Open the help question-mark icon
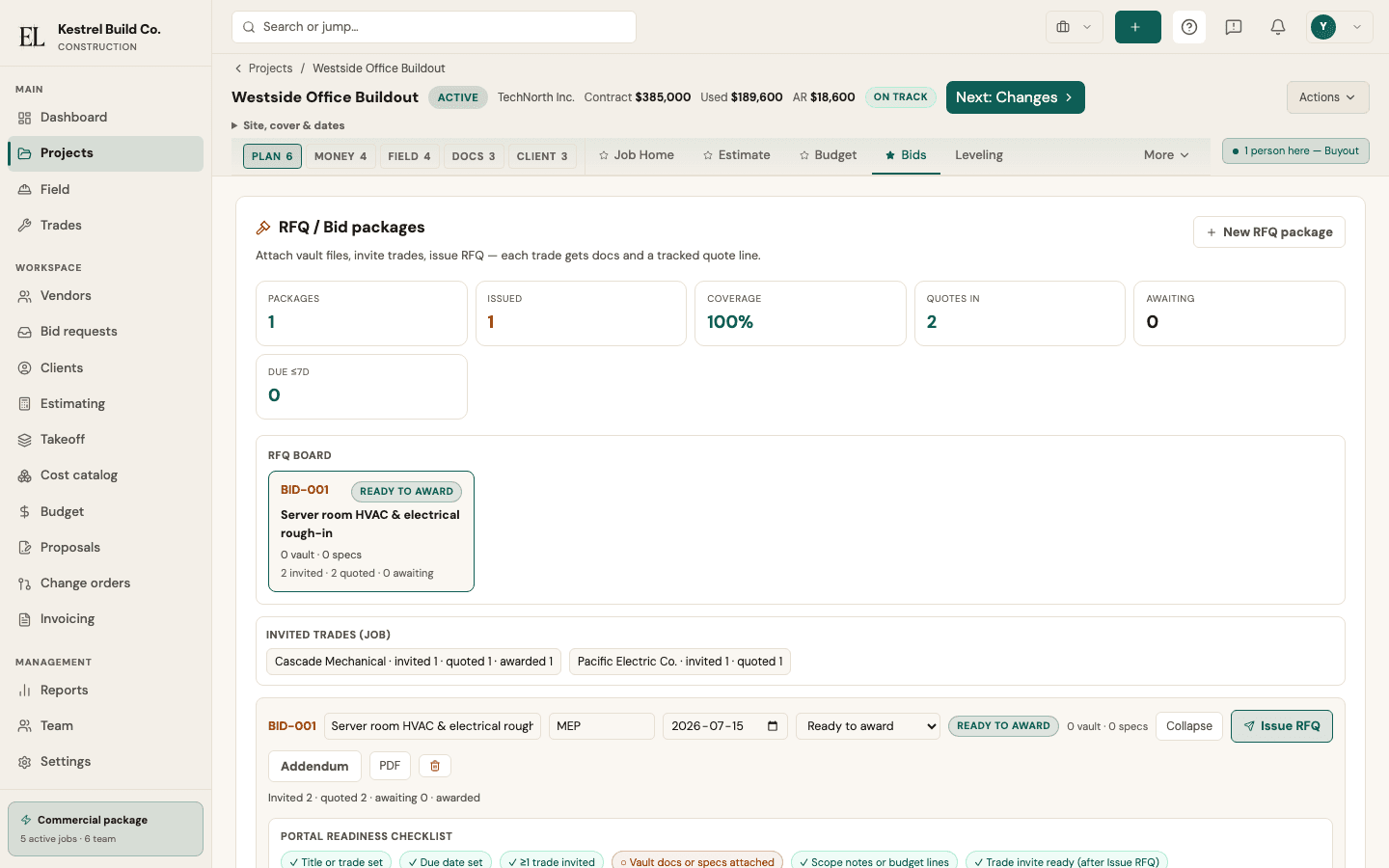 [x=1189, y=27]
